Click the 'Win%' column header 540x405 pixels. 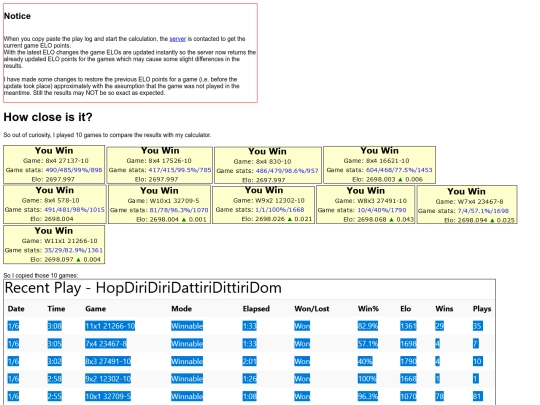click(368, 309)
